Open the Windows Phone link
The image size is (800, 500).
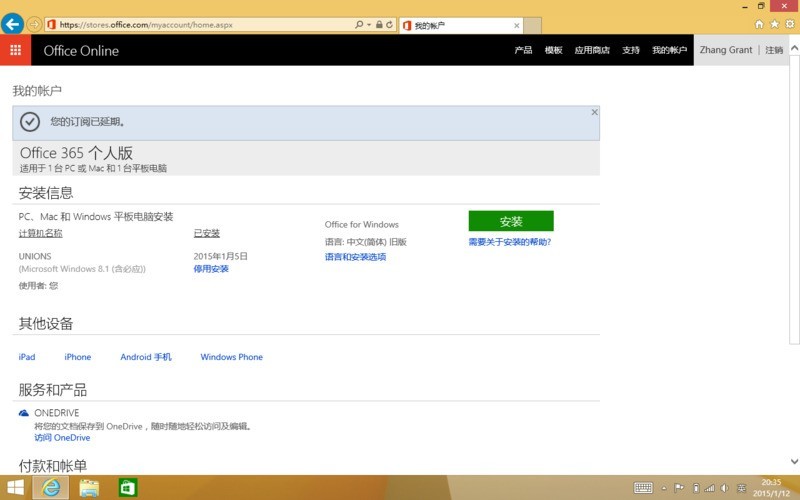click(x=232, y=357)
